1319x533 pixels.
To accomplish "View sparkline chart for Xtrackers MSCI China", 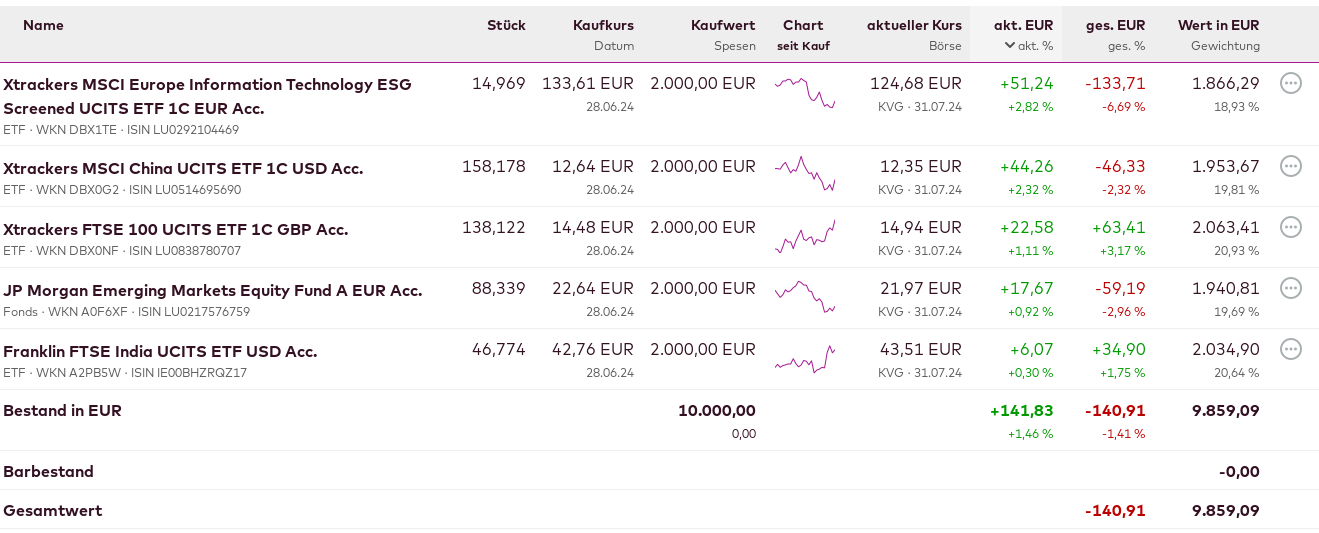I will click(x=804, y=174).
